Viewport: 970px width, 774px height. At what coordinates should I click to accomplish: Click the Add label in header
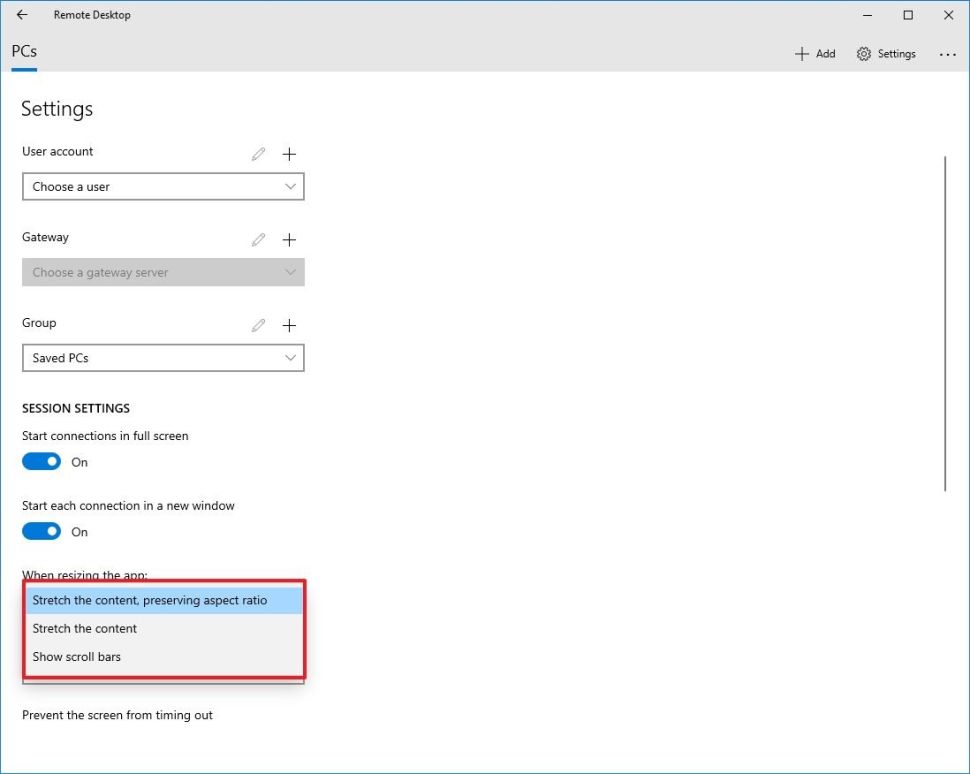pyautogui.click(x=826, y=54)
